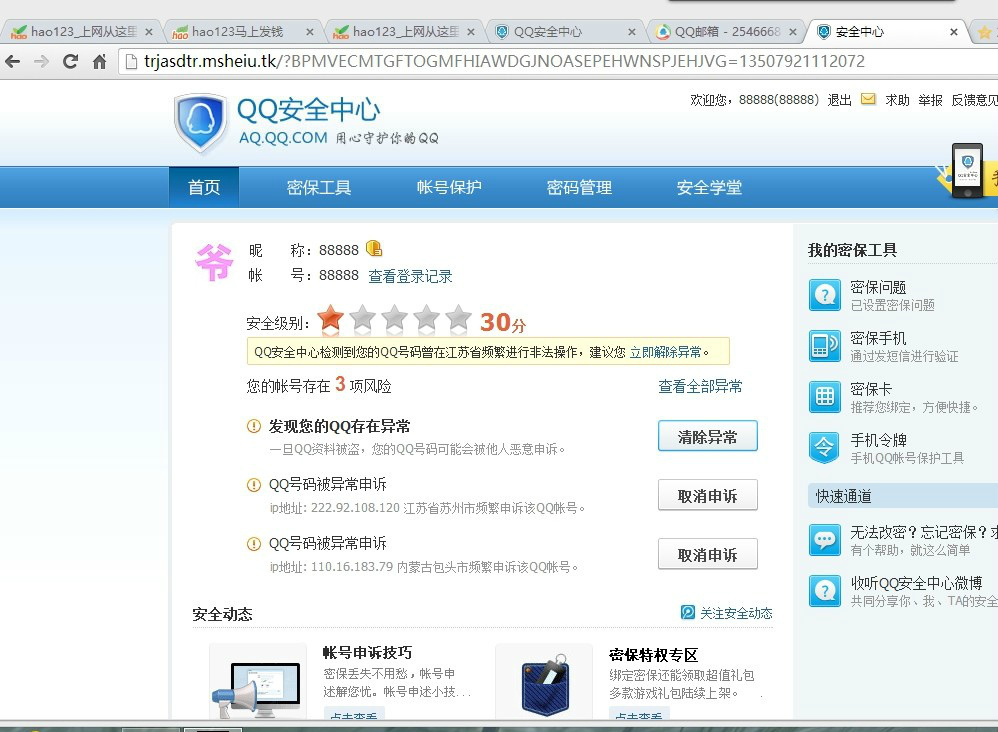Click 取消申诉 for the 包头市 appeal
998x732 pixels.
[708, 554]
